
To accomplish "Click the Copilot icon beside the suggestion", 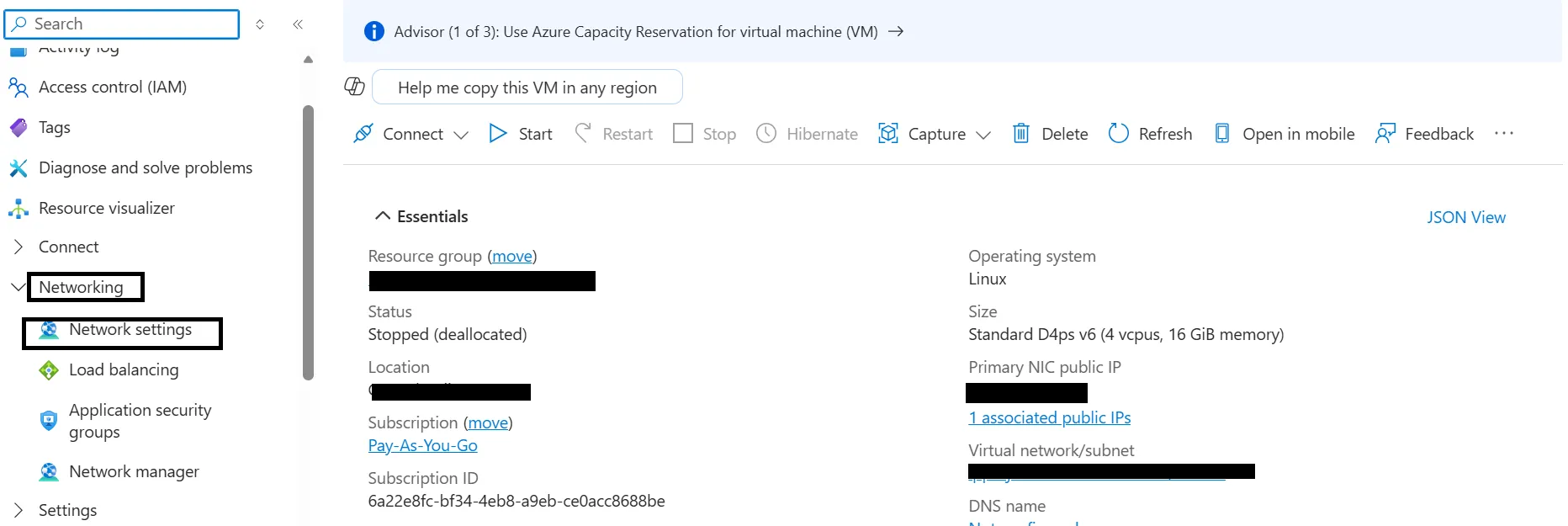I will (355, 86).
